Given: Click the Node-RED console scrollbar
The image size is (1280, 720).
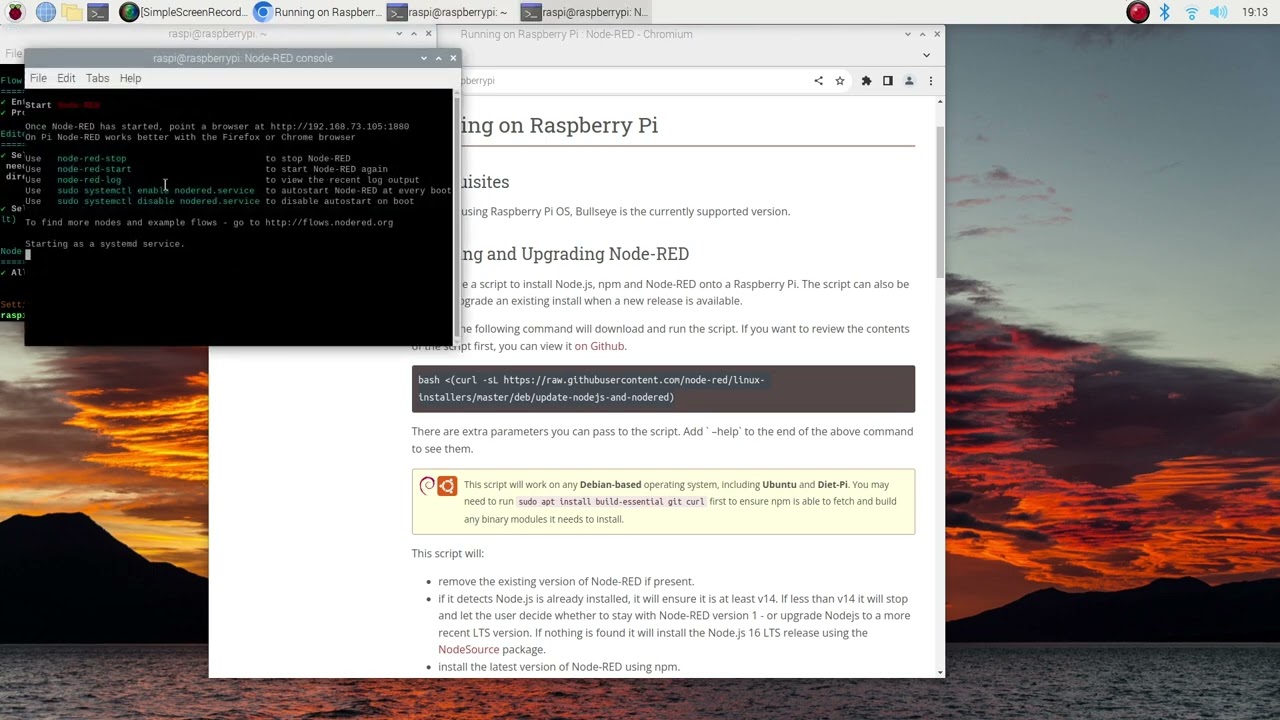Looking at the screenshot, I should click(457, 215).
